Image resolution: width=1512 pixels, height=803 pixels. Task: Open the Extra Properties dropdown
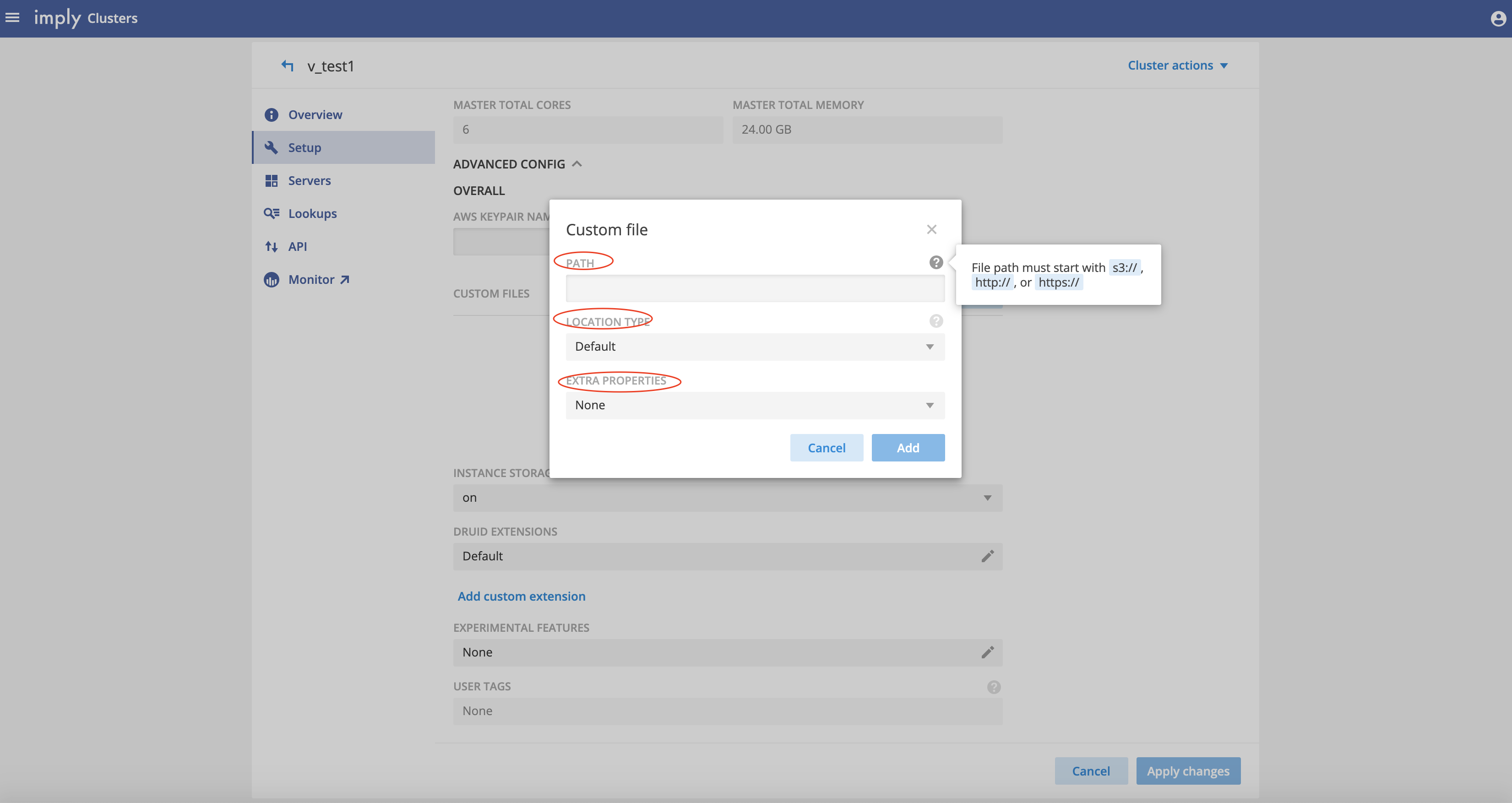pyautogui.click(x=755, y=406)
